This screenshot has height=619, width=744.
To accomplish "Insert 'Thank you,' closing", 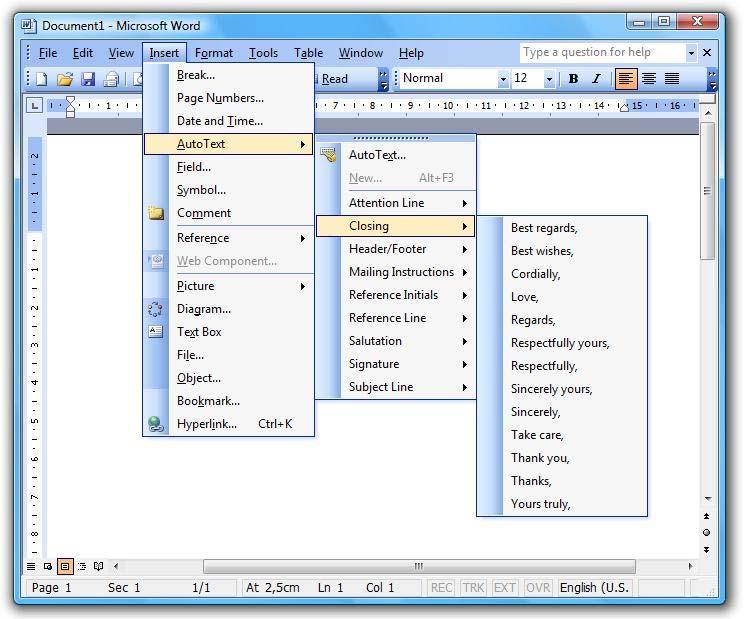I will 562,458.
